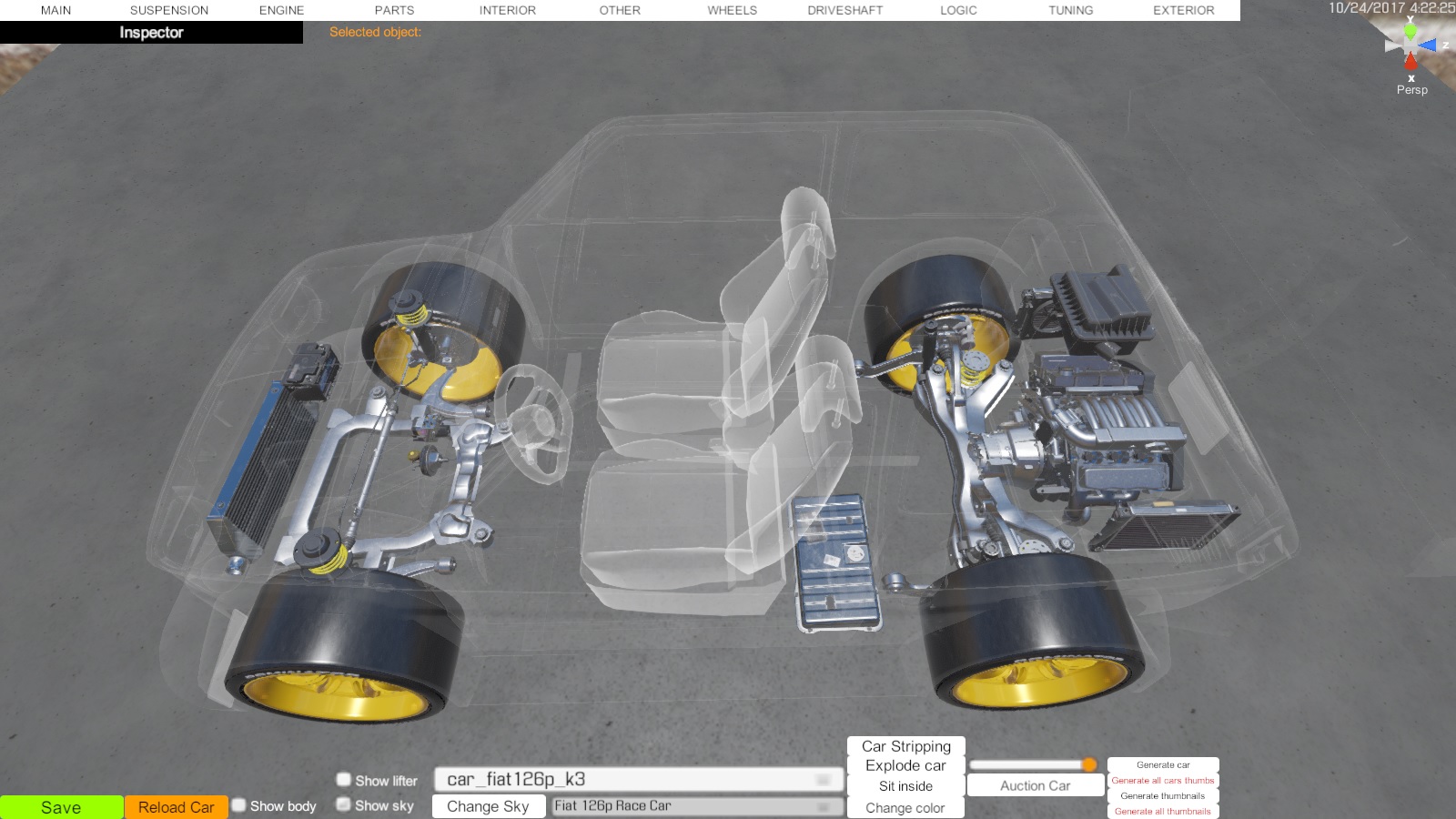The width and height of the screenshot is (1456, 819).
Task: Click the red X axis gizmo cone
Action: [x=1410, y=62]
